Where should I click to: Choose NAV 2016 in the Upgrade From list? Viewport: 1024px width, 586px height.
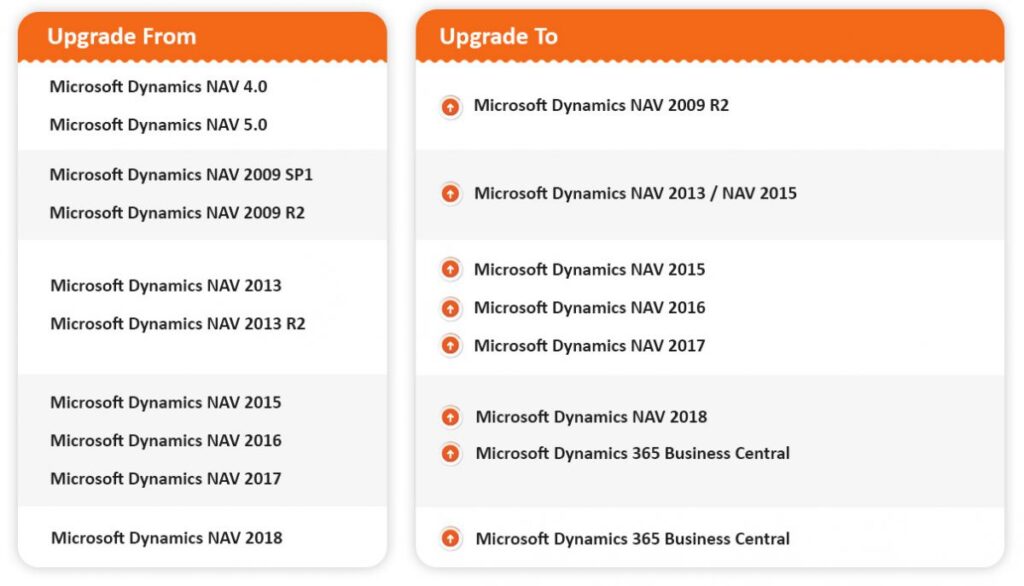[166, 440]
